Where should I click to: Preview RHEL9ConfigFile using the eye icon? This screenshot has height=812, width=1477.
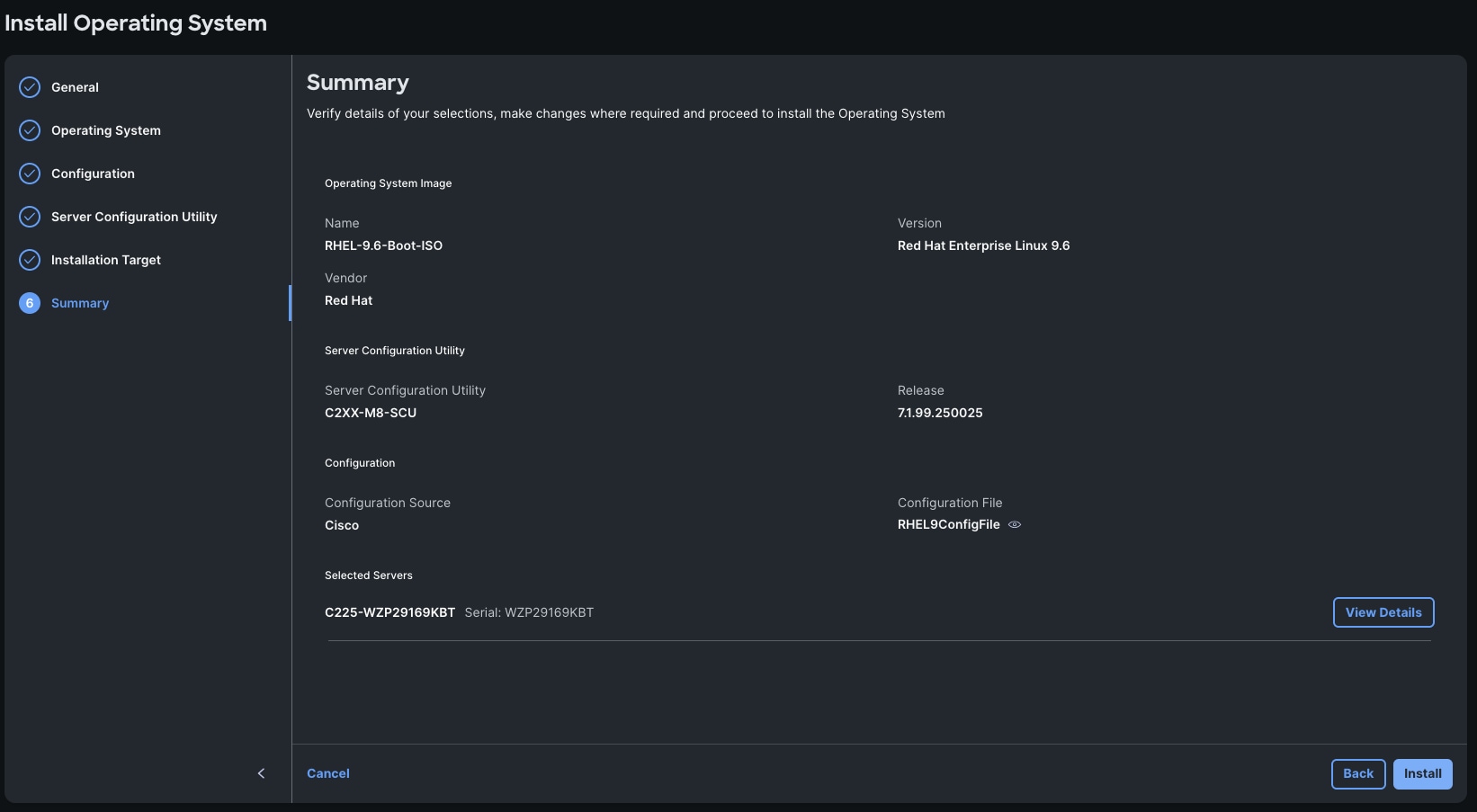tap(1015, 524)
